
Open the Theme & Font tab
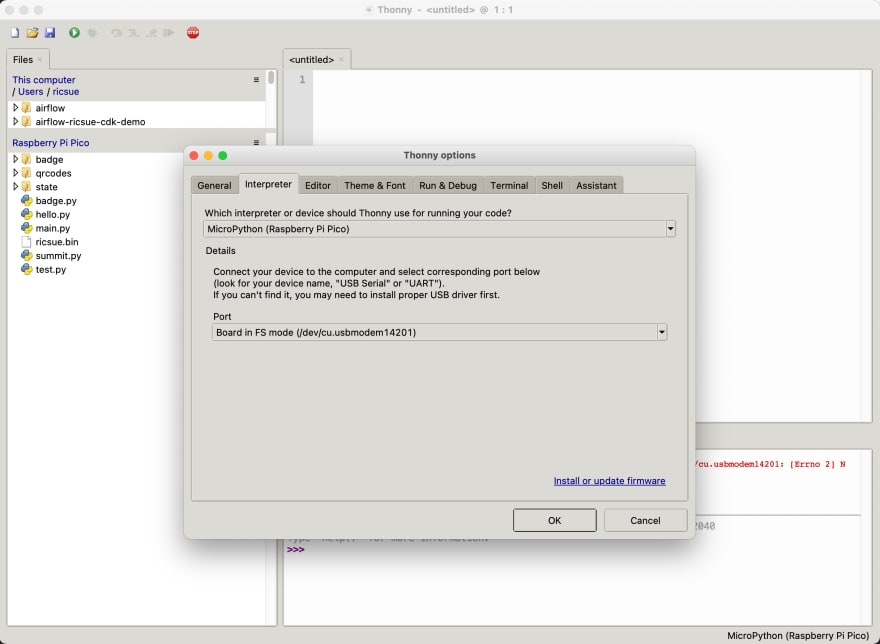pos(375,185)
